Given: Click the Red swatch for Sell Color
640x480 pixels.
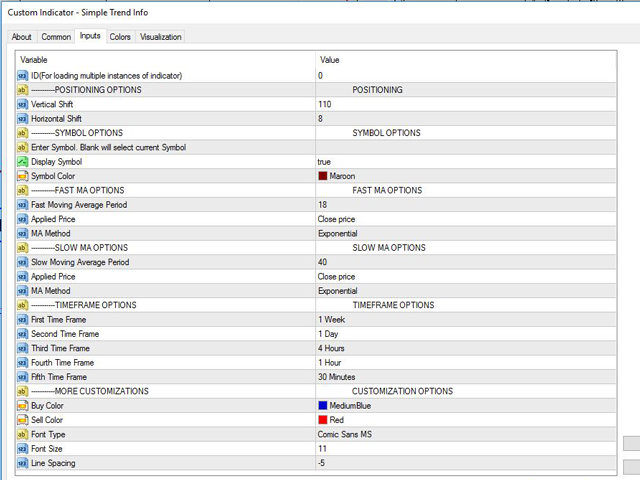Looking at the screenshot, I should pos(323,420).
